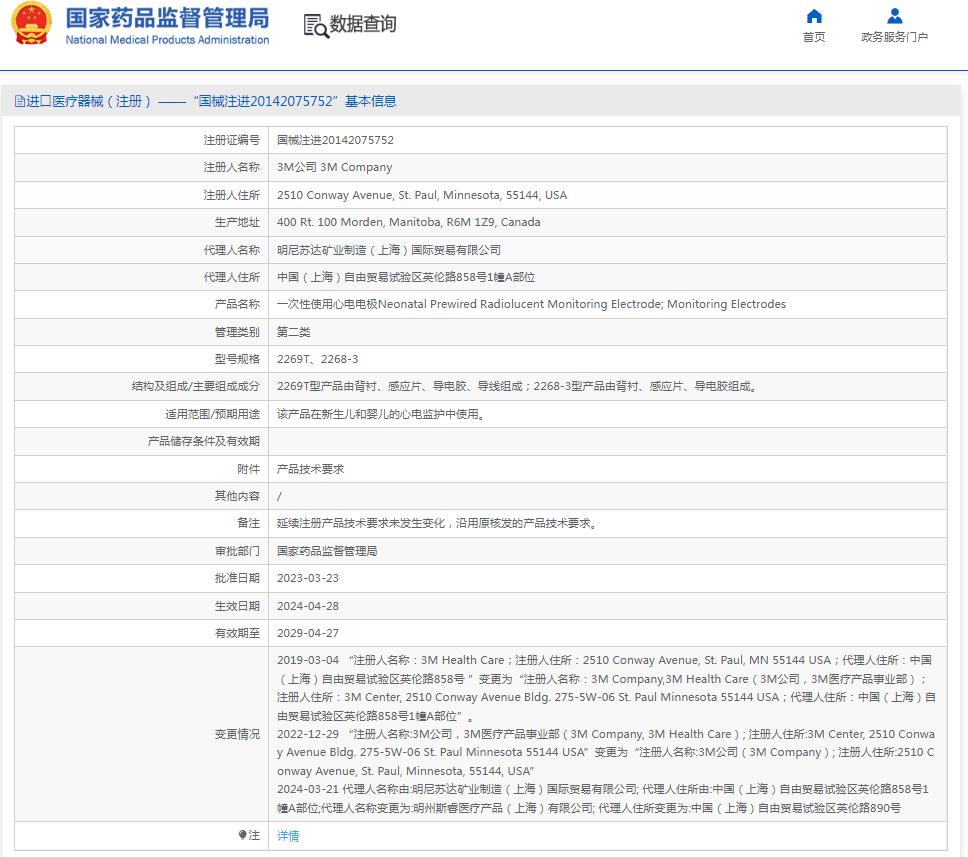
Task: Open the 详情 details link
Action: [288, 835]
